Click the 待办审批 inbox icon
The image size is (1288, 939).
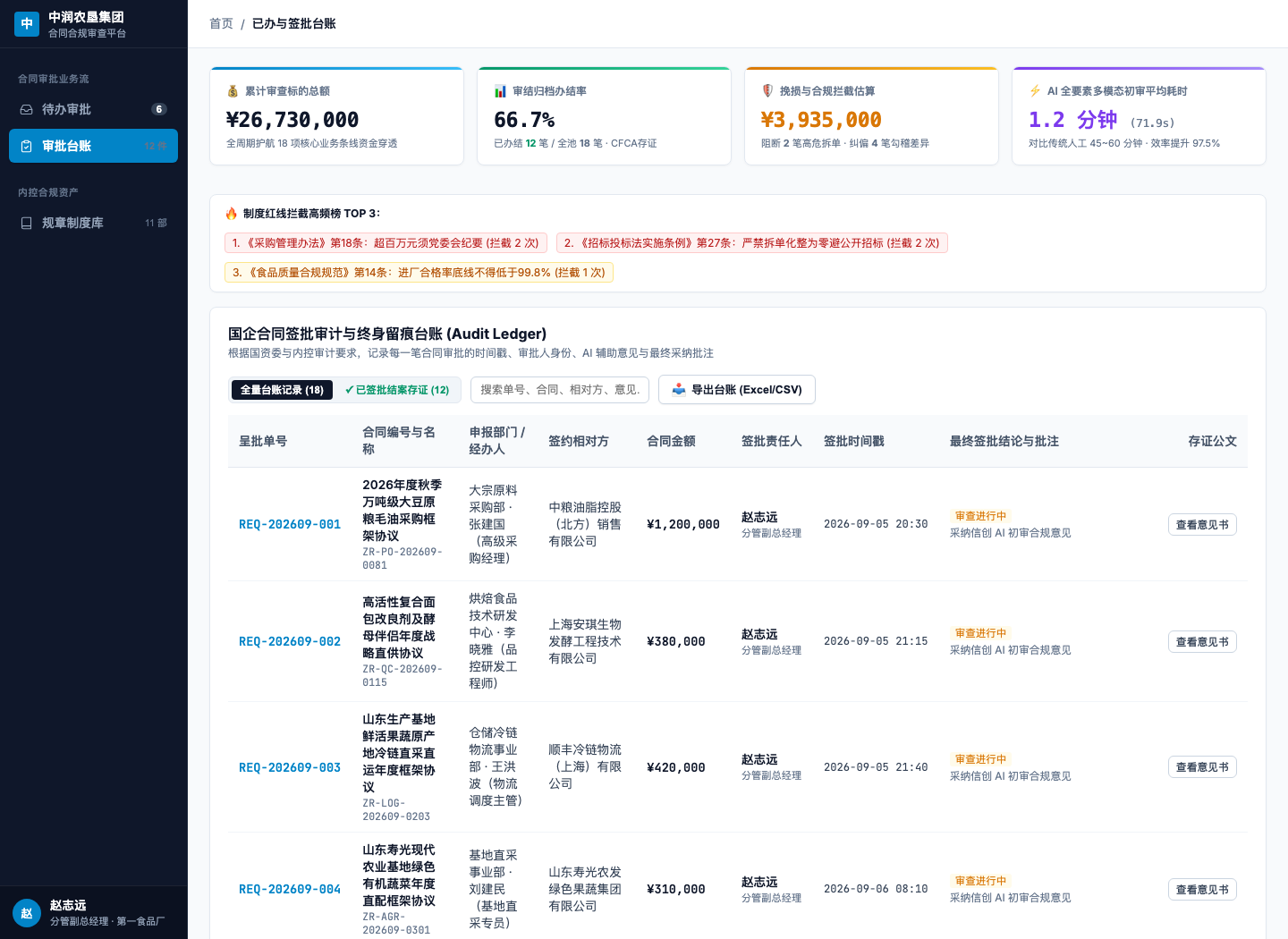(x=27, y=109)
